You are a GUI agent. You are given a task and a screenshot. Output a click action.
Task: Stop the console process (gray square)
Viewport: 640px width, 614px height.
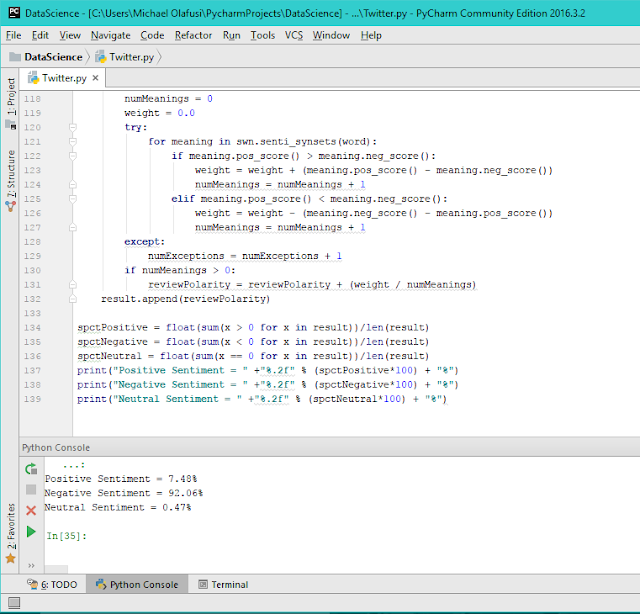pyautogui.click(x=31, y=489)
